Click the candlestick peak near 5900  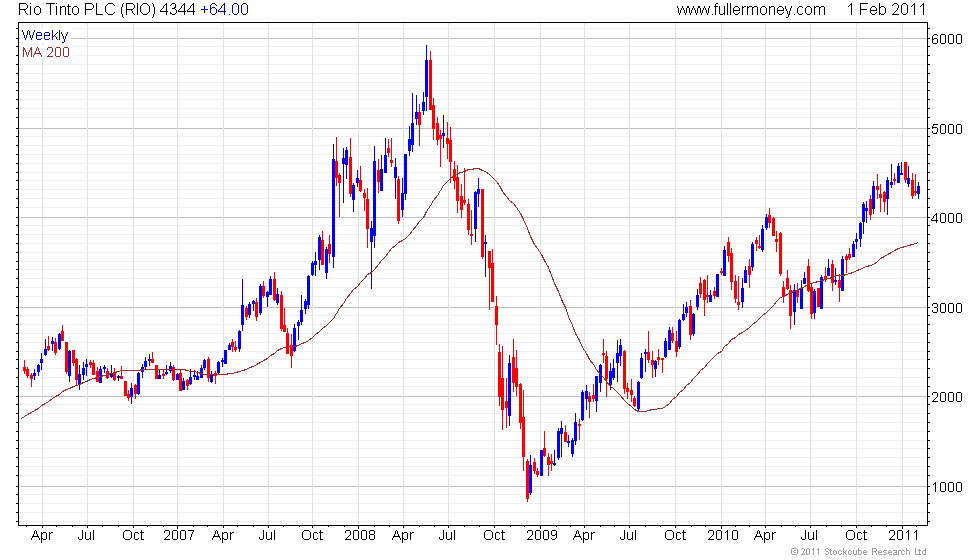click(426, 78)
